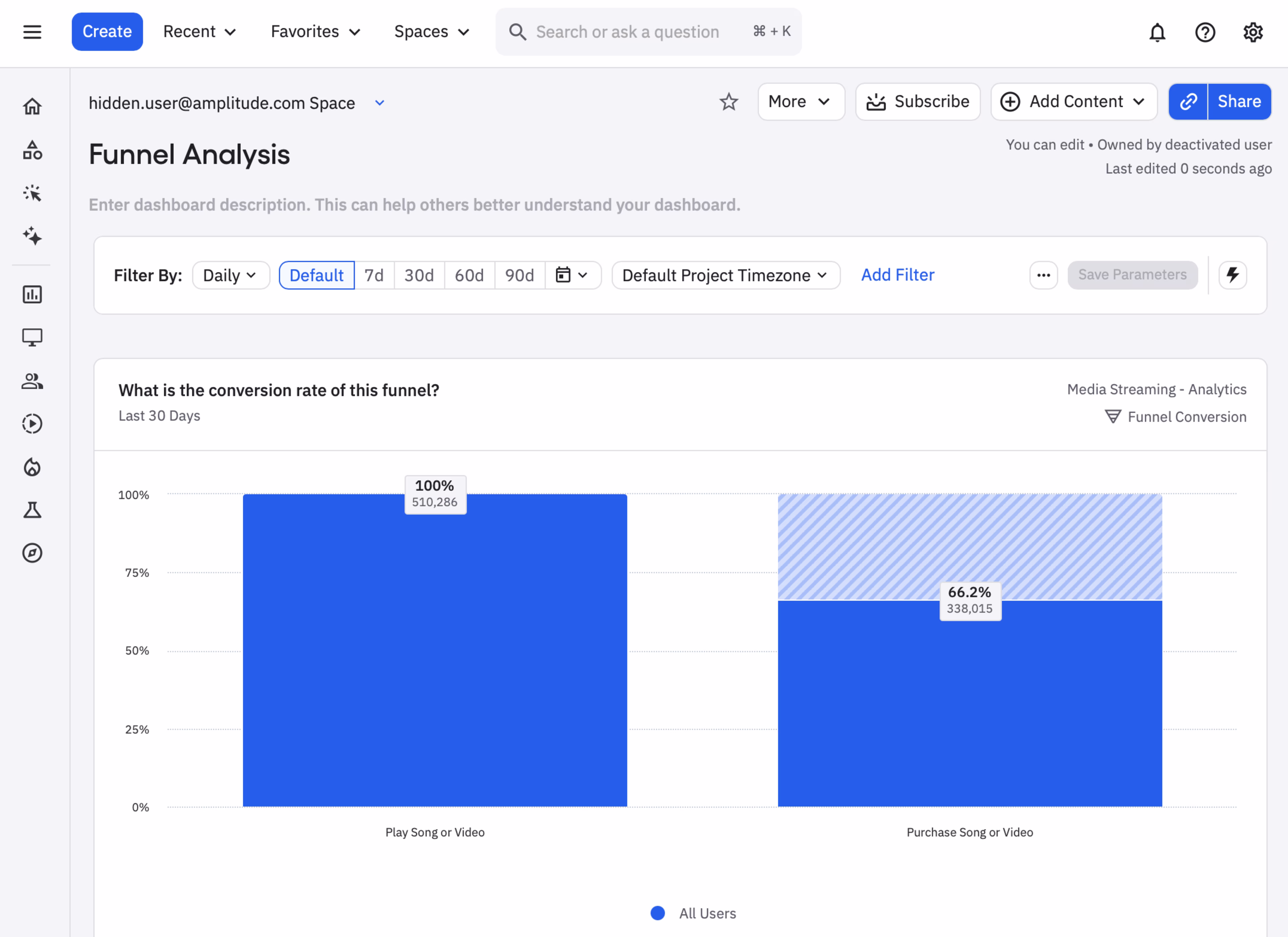This screenshot has height=937, width=1288.
Task: Click Add Filter on the filter bar
Action: point(897,275)
